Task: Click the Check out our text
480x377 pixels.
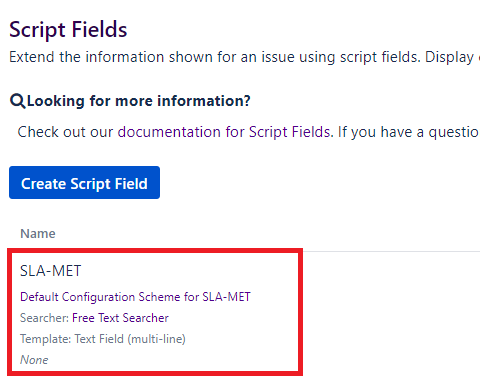Action: point(65,132)
